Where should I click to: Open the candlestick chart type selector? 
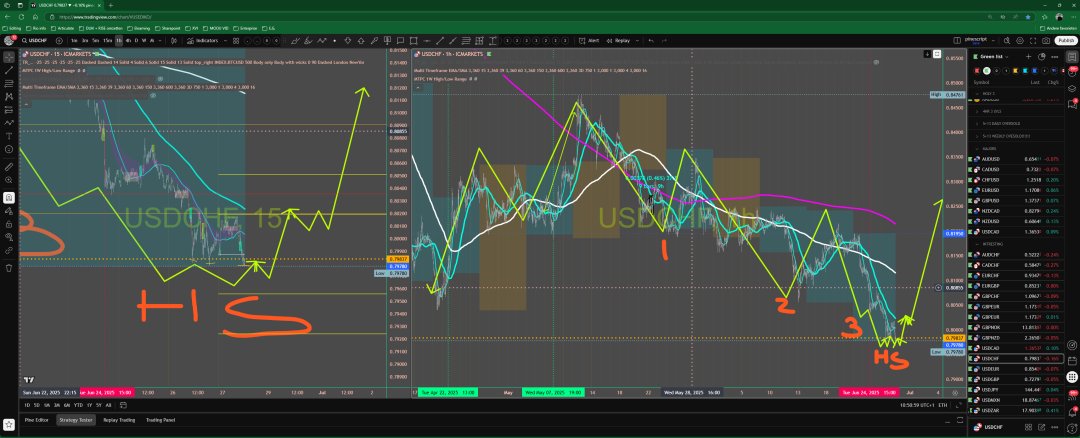174,41
